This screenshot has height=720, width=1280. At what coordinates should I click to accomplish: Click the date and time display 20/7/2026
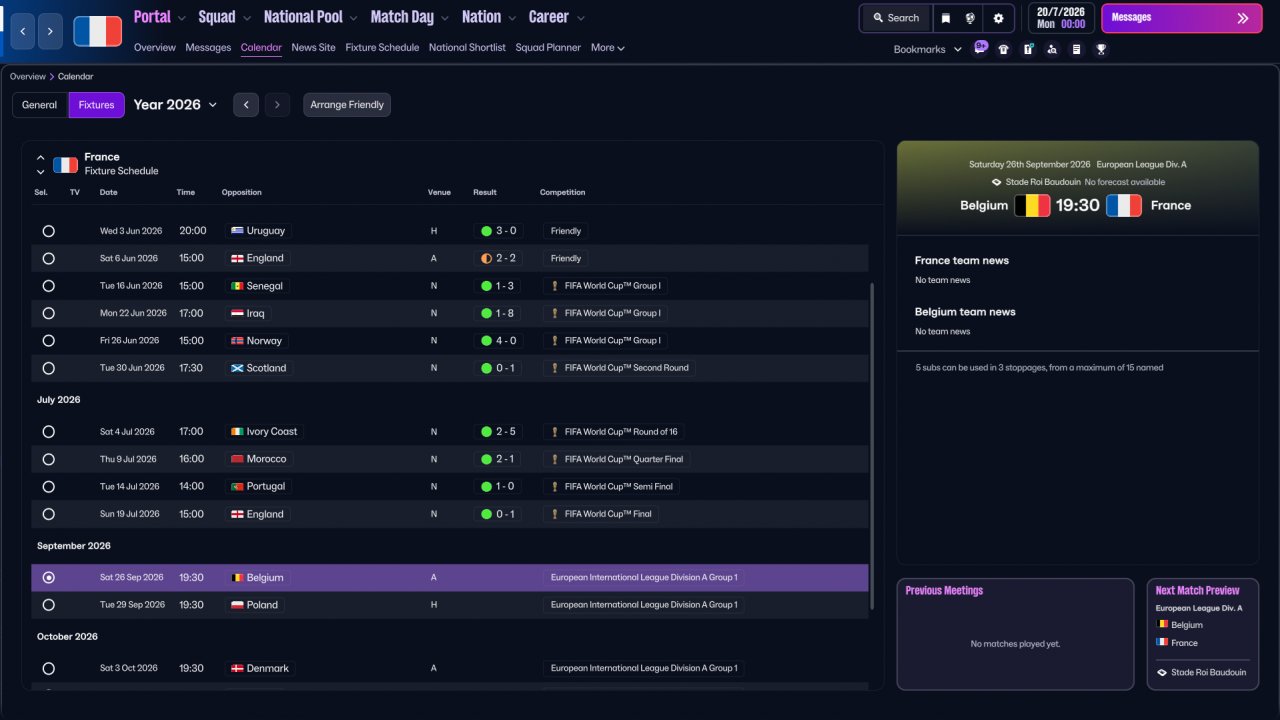(x=1060, y=18)
